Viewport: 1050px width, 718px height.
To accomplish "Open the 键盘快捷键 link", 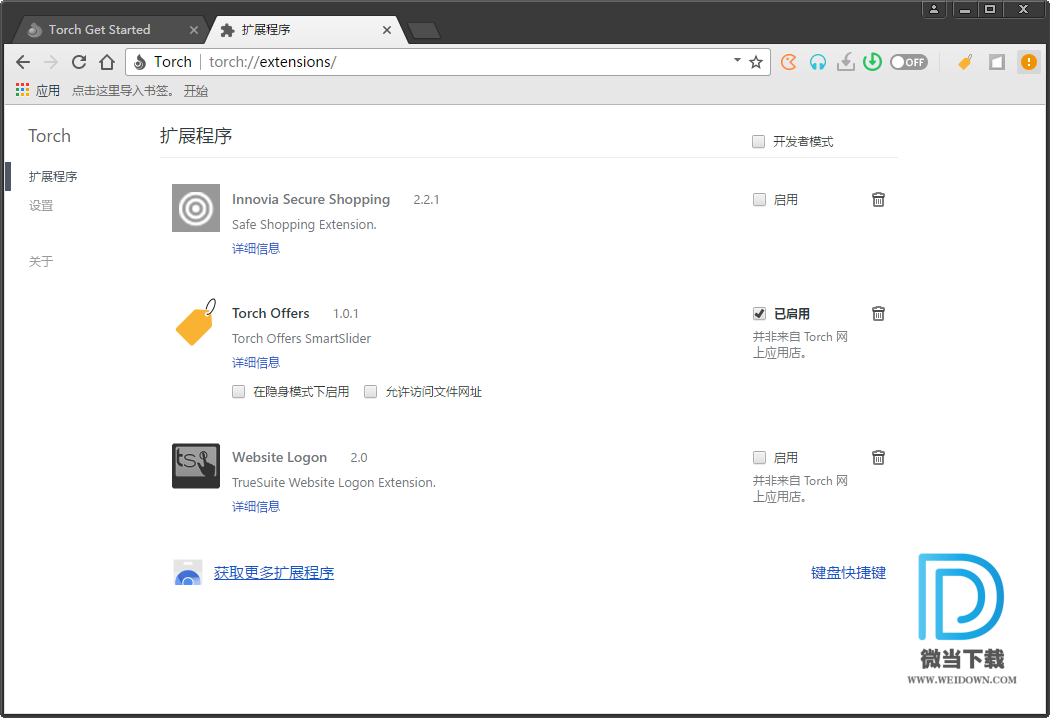I will coord(848,573).
